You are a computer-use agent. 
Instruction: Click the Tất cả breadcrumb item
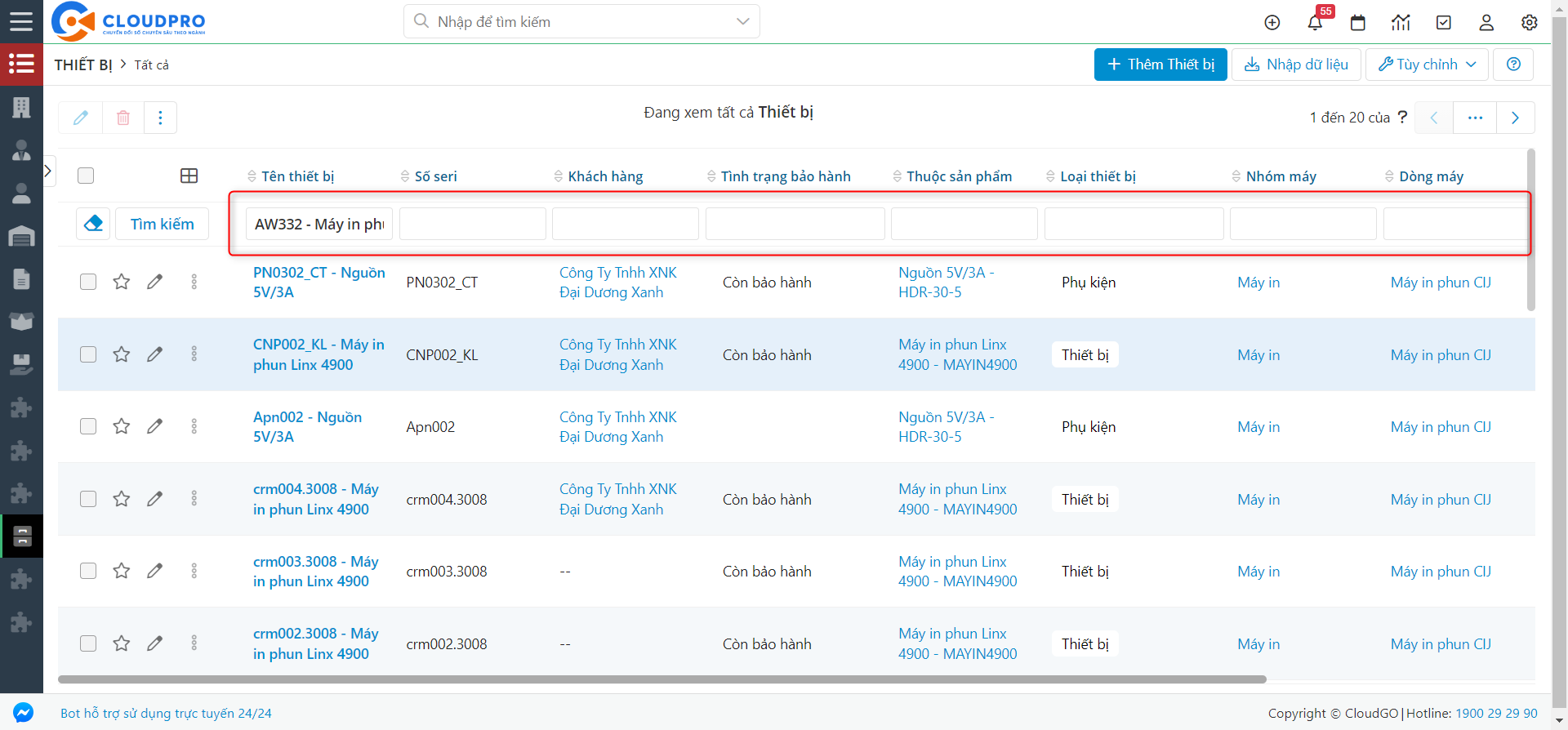(x=152, y=65)
